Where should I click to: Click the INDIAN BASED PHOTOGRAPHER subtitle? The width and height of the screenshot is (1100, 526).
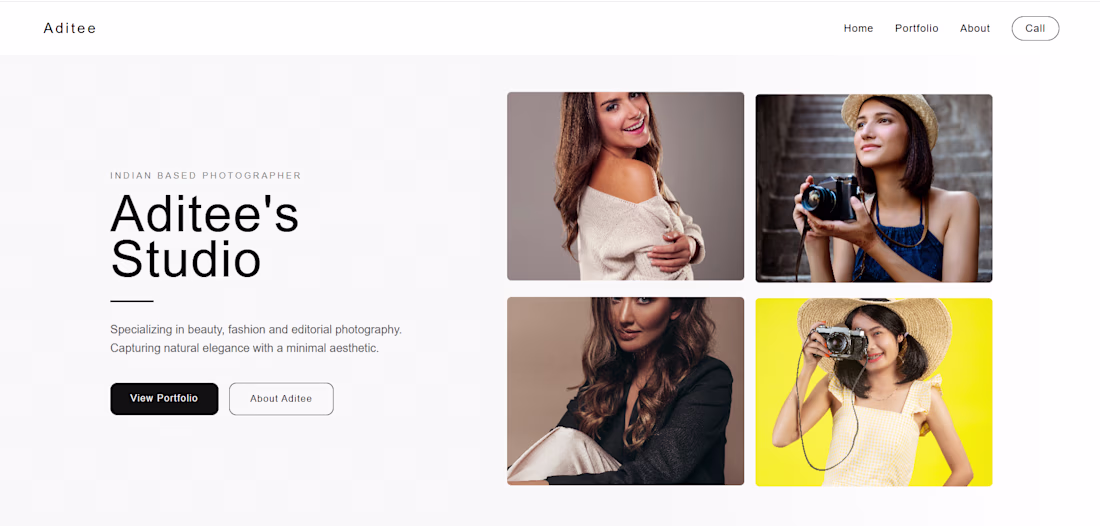tap(206, 175)
